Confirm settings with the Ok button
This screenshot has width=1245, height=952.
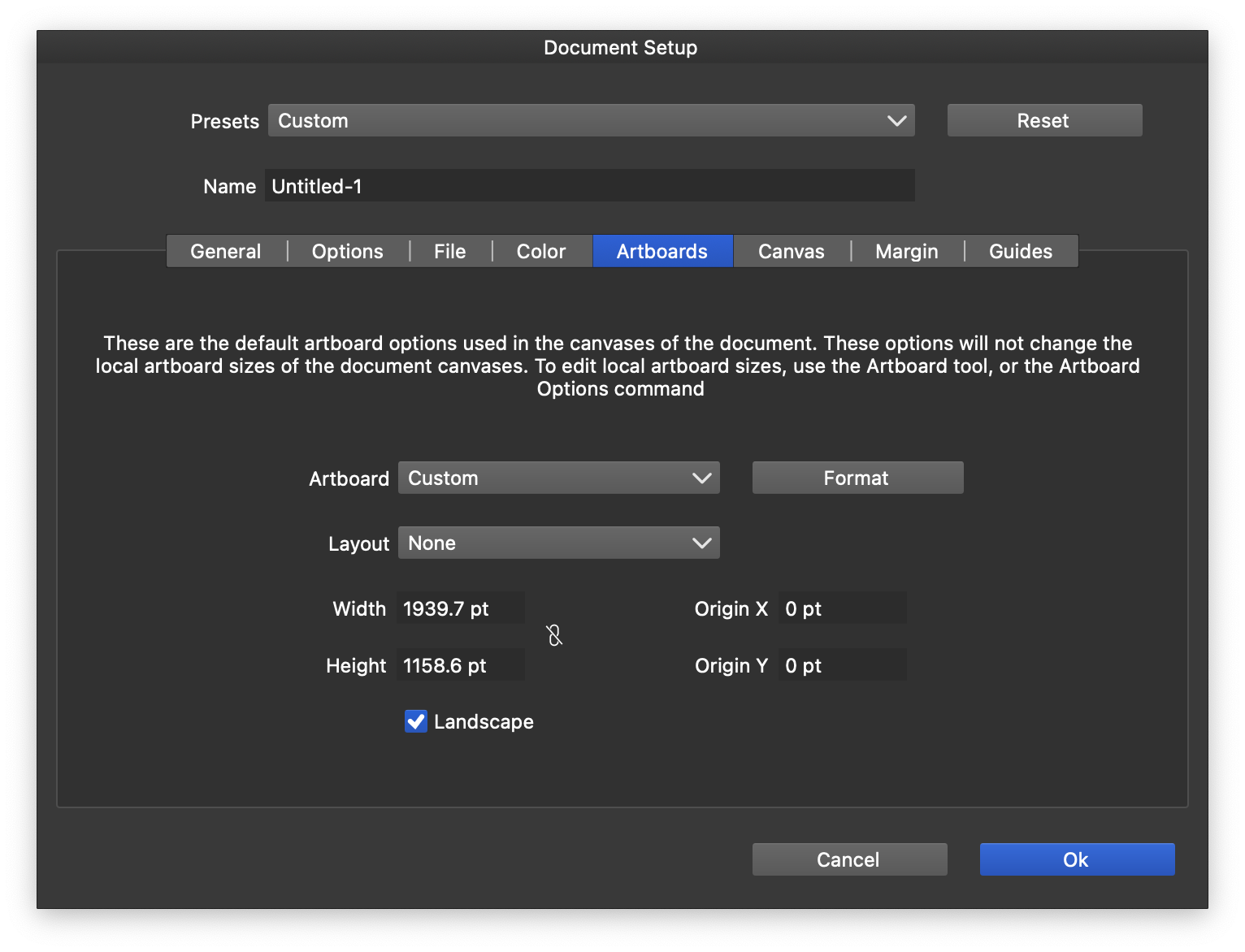tap(1077, 859)
